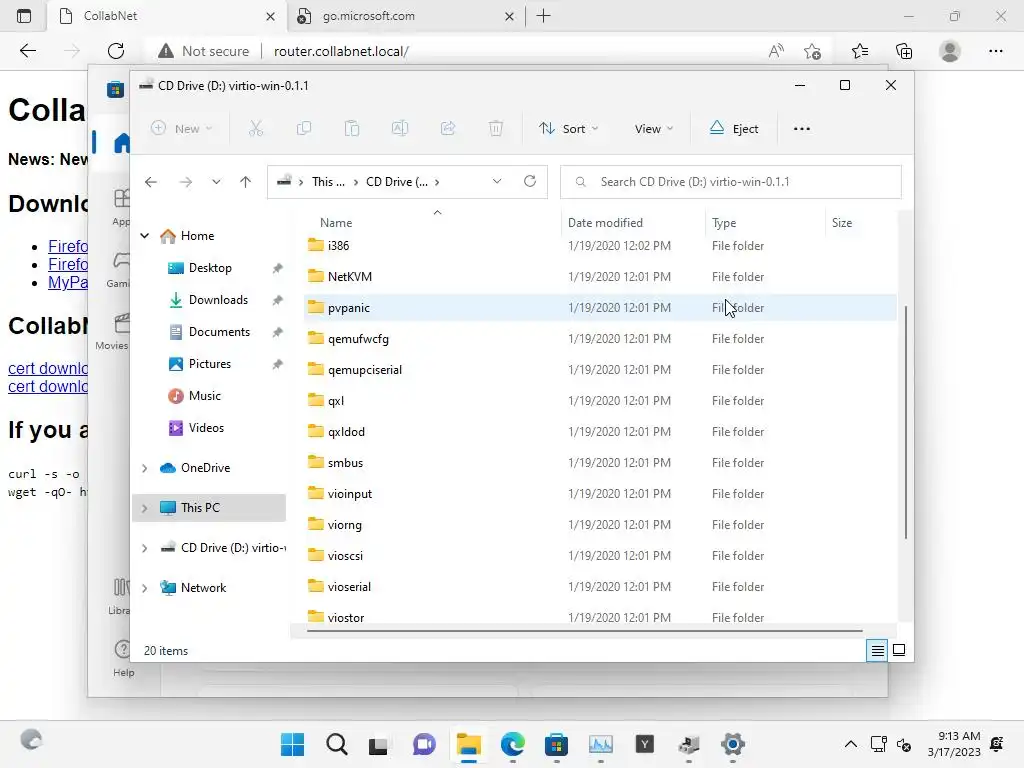Go back in Edge browser
Viewport: 1024px width, 768px height.
27,51
